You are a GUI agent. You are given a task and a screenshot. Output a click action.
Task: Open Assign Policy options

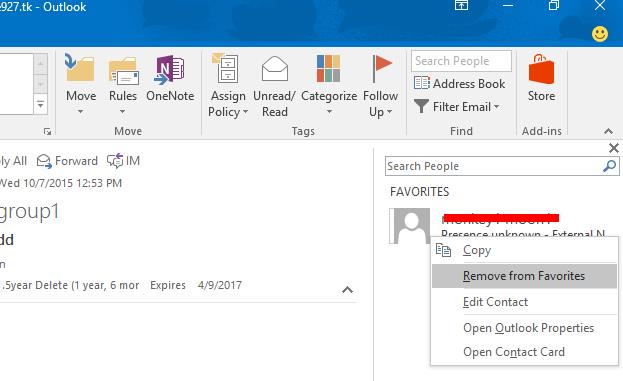tap(228, 86)
